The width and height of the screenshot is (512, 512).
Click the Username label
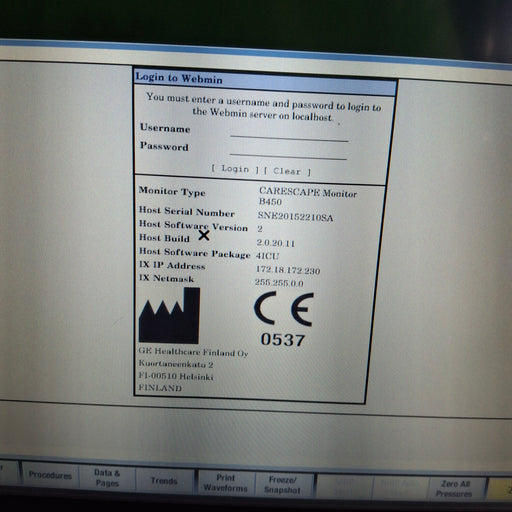pyautogui.click(x=165, y=128)
